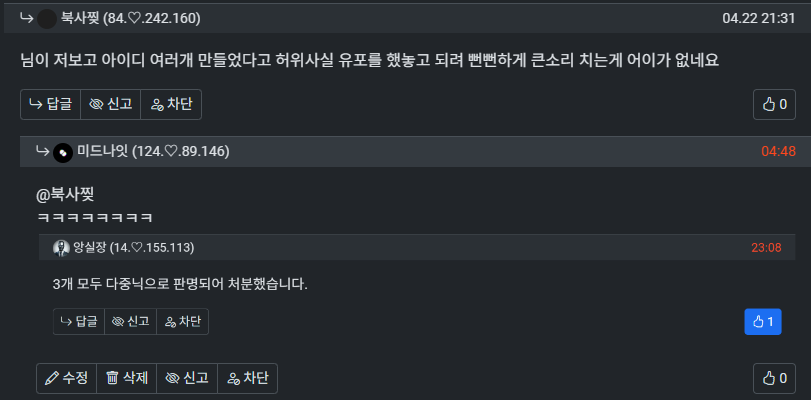This screenshot has width=811, height=400.
Task: Like 미드나잇's comment with bottom thumbs-up
Action: [774, 378]
